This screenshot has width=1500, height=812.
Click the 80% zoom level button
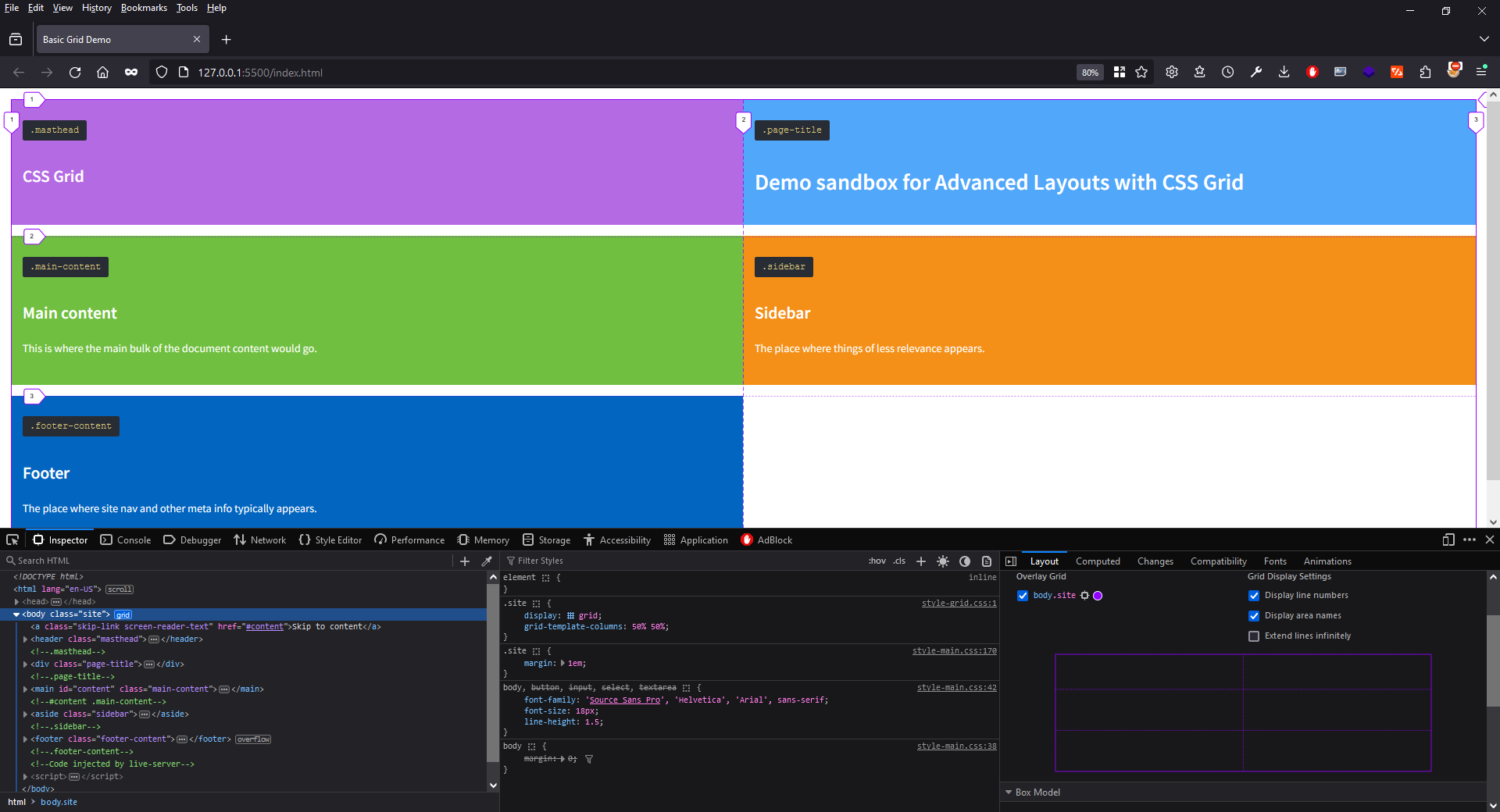(x=1090, y=72)
